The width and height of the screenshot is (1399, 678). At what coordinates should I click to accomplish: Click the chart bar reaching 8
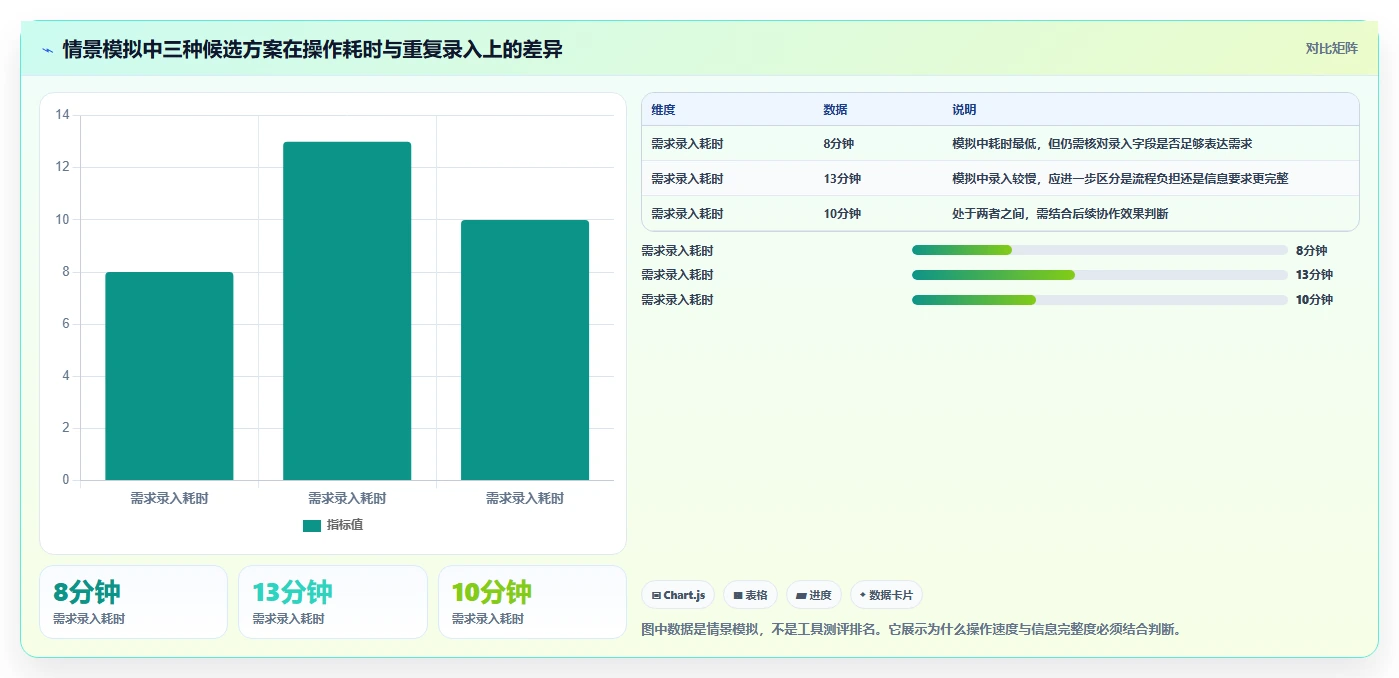click(169, 376)
